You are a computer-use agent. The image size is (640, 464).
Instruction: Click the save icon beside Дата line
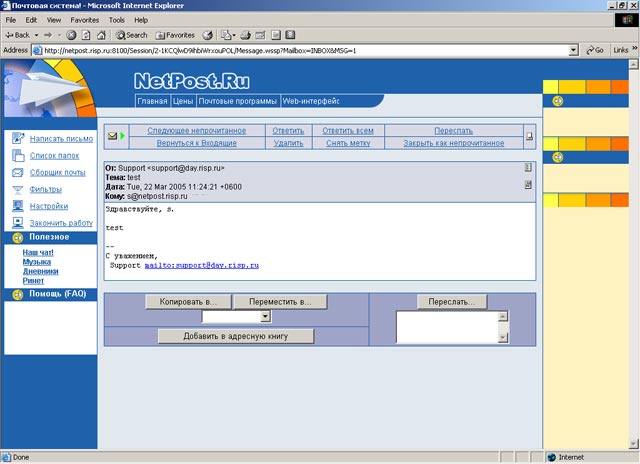pyautogui.click(x=528, y=185)
